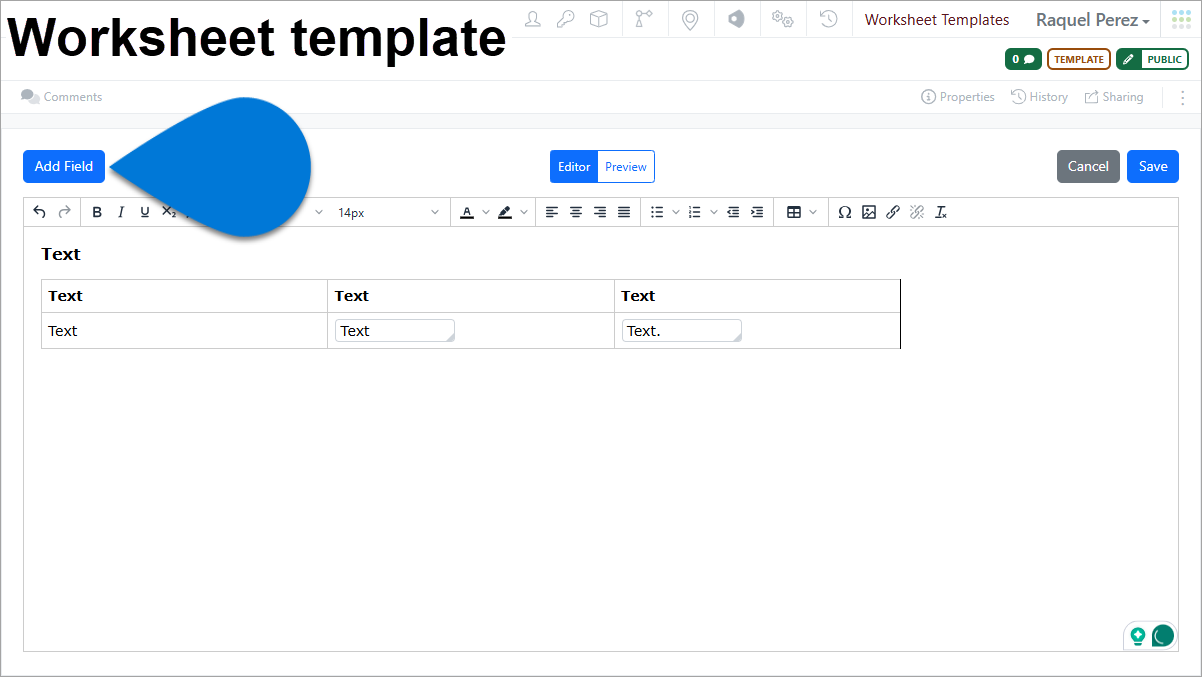Toggle italic formatting
The height and width of the screenshot is (677, 1202).
click(121, 212)
